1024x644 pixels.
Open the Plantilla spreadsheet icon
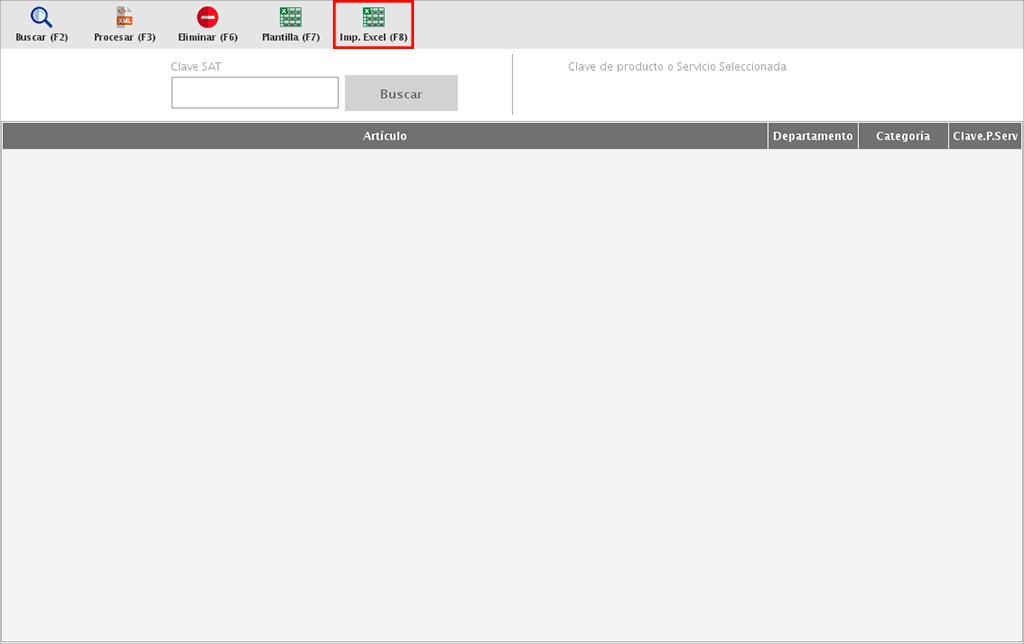(290, 17)
